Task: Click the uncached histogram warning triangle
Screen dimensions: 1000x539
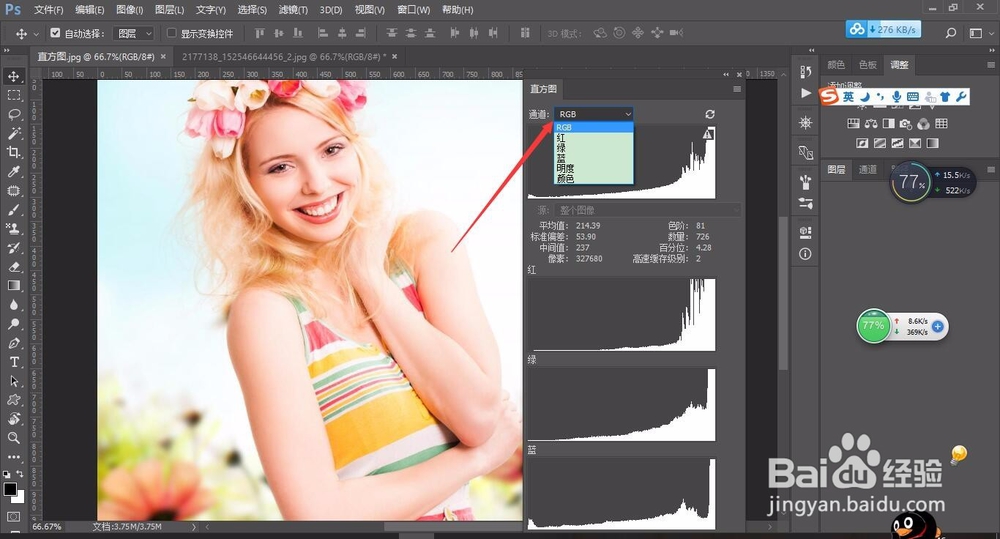Action: [x=708, y=134]
